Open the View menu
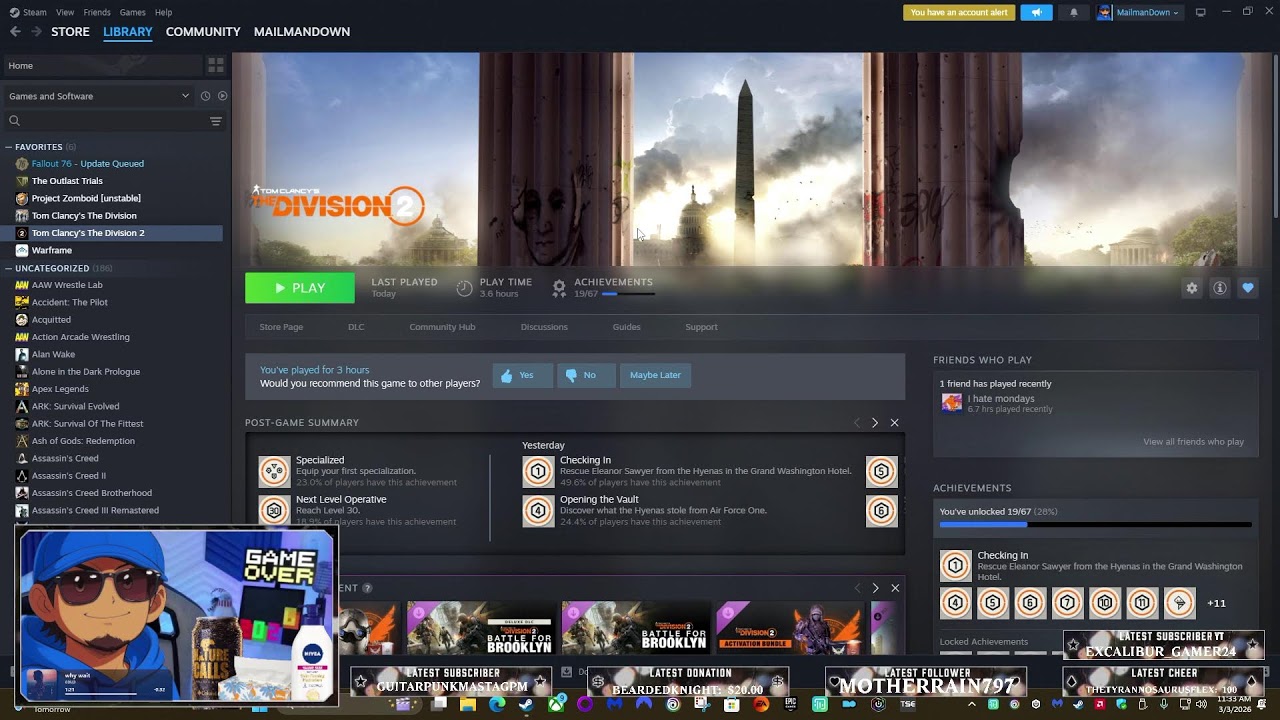 65,12
